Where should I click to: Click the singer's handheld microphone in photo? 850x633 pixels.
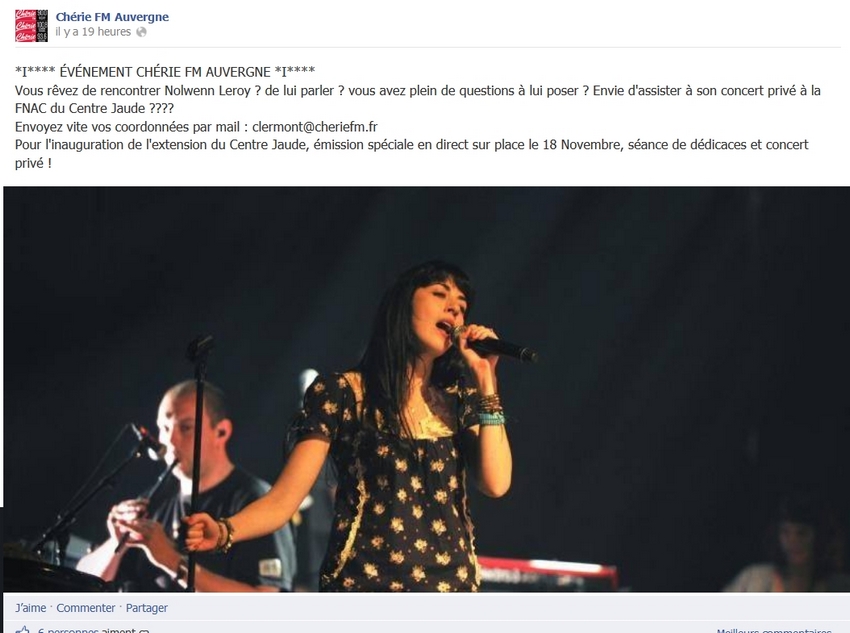(494, 345)
